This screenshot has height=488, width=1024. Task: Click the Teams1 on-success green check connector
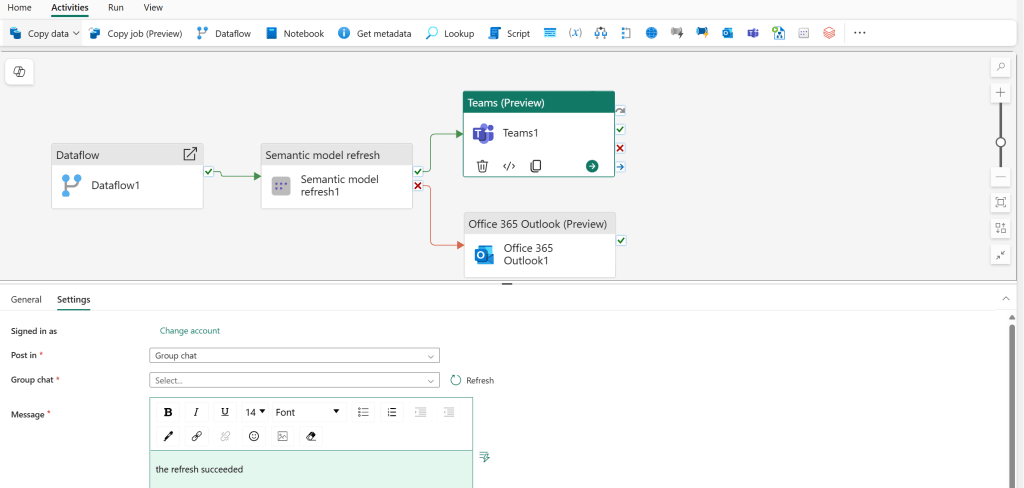point(620,129)
